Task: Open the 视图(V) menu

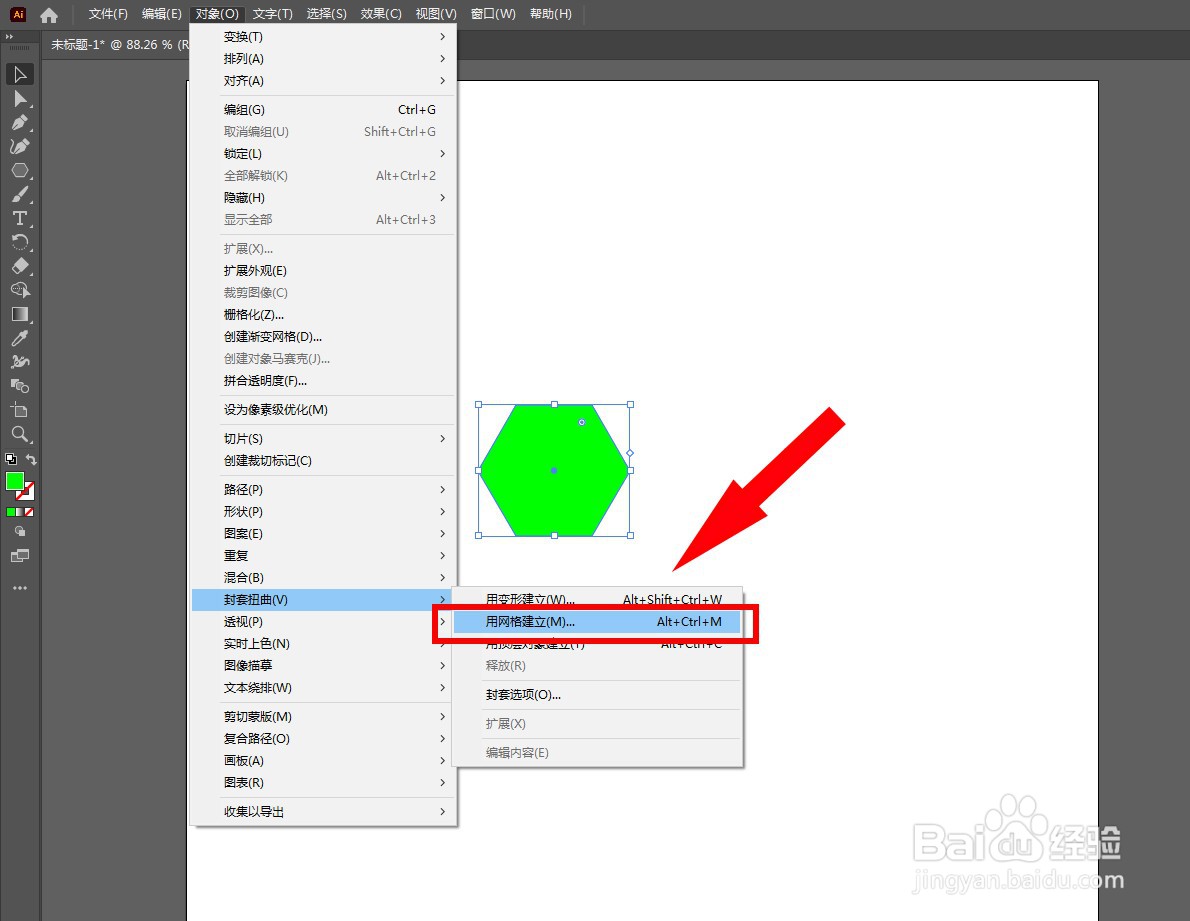Action: (x=436, y=14)
